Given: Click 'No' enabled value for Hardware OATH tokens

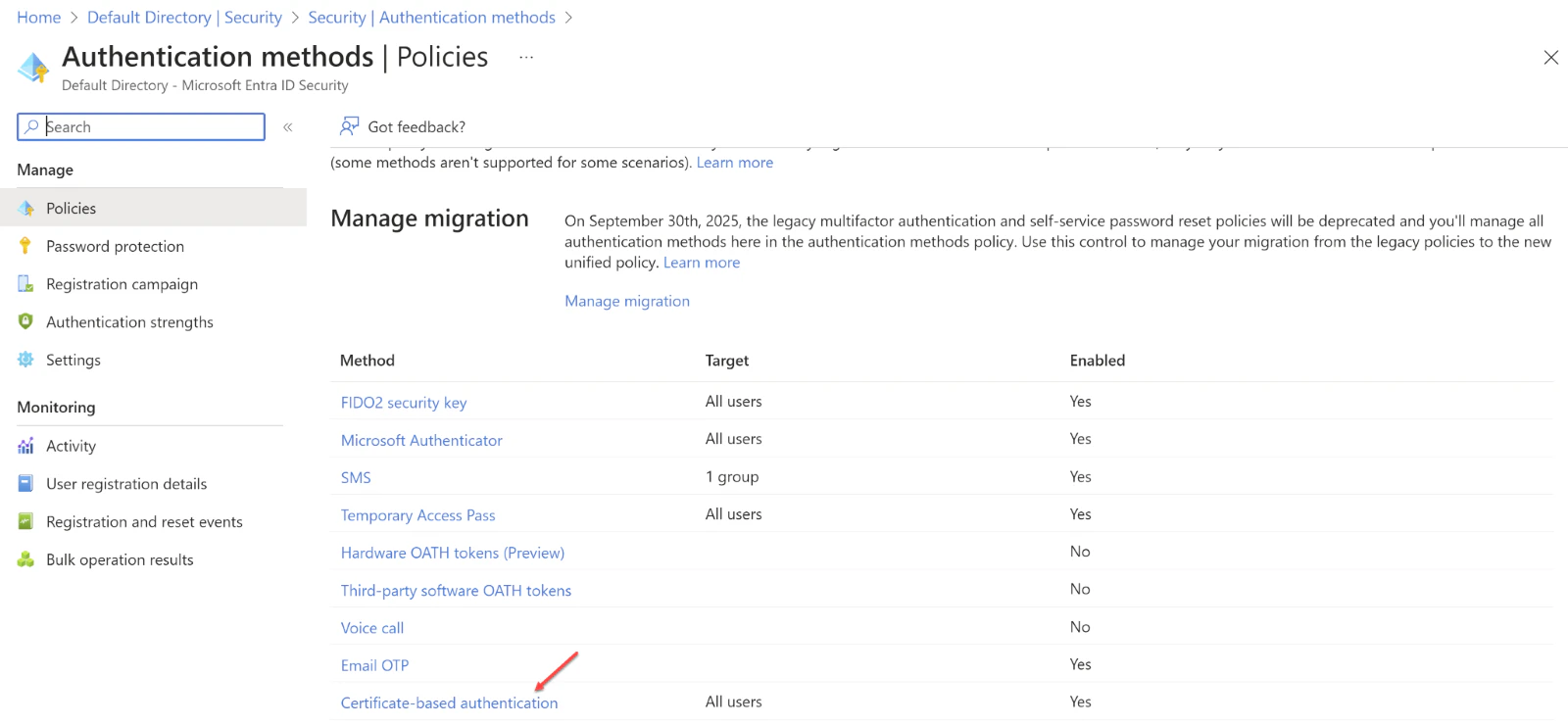Looking at the screenshot, I should (1080, 551).
